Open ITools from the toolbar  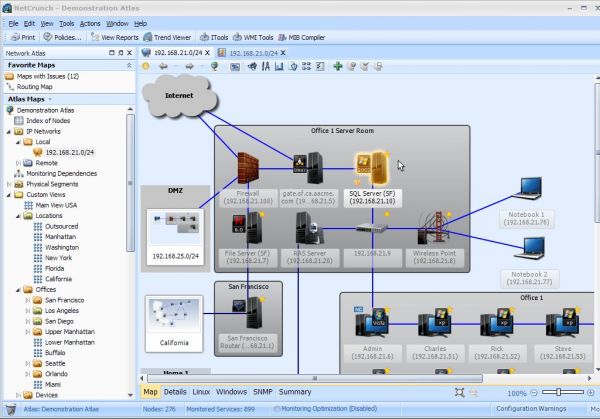tap(214, 37)
